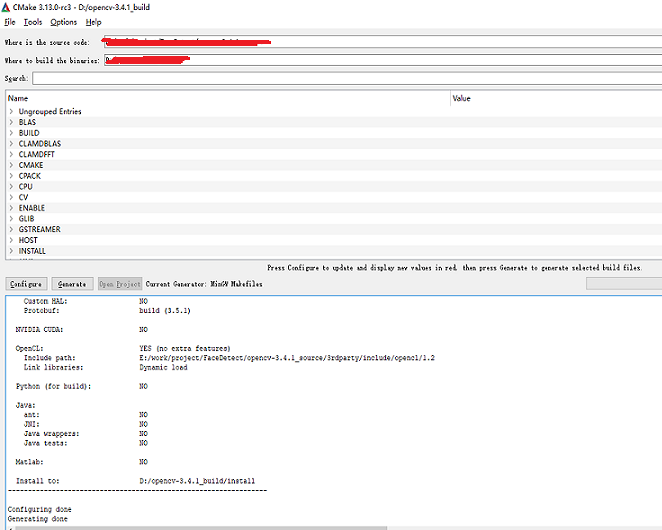Click the Generate button
Viewport: 662px width, 530px height.
pyautogui.click(x=72, y=284)
